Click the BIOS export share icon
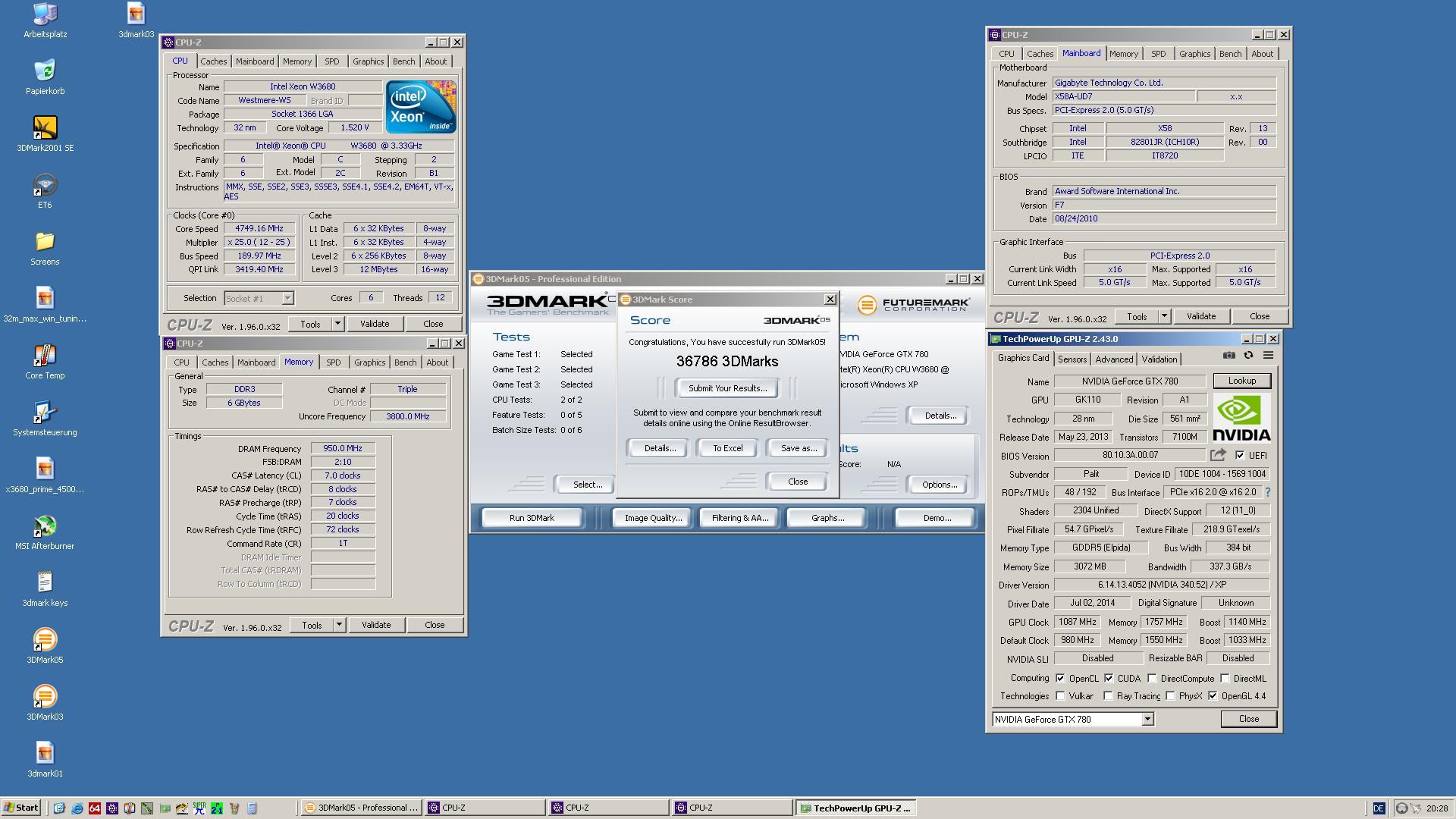 (1218, 455)
